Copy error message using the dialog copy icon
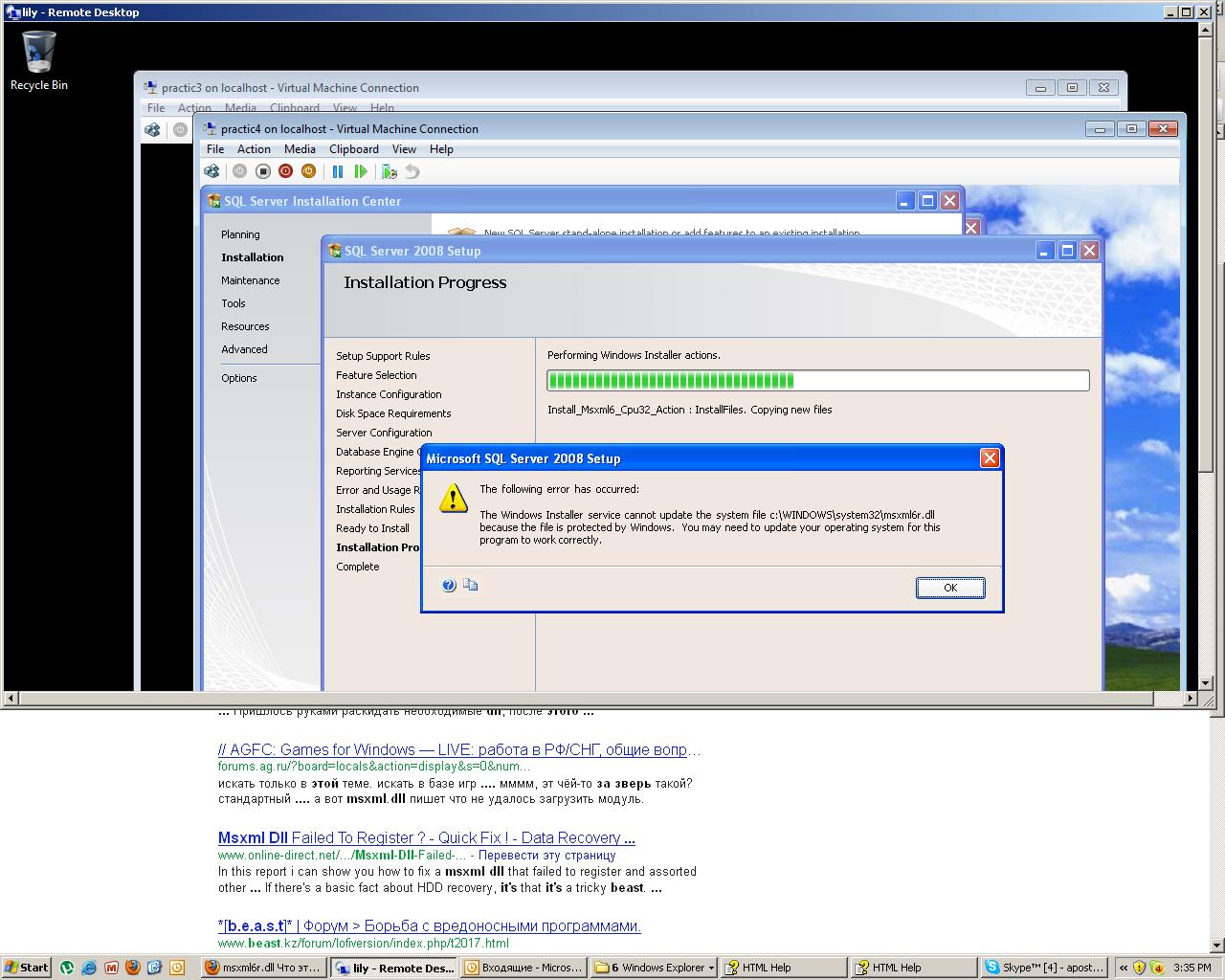This screenshot has width=1225, height=980. (x=471, y=585)
